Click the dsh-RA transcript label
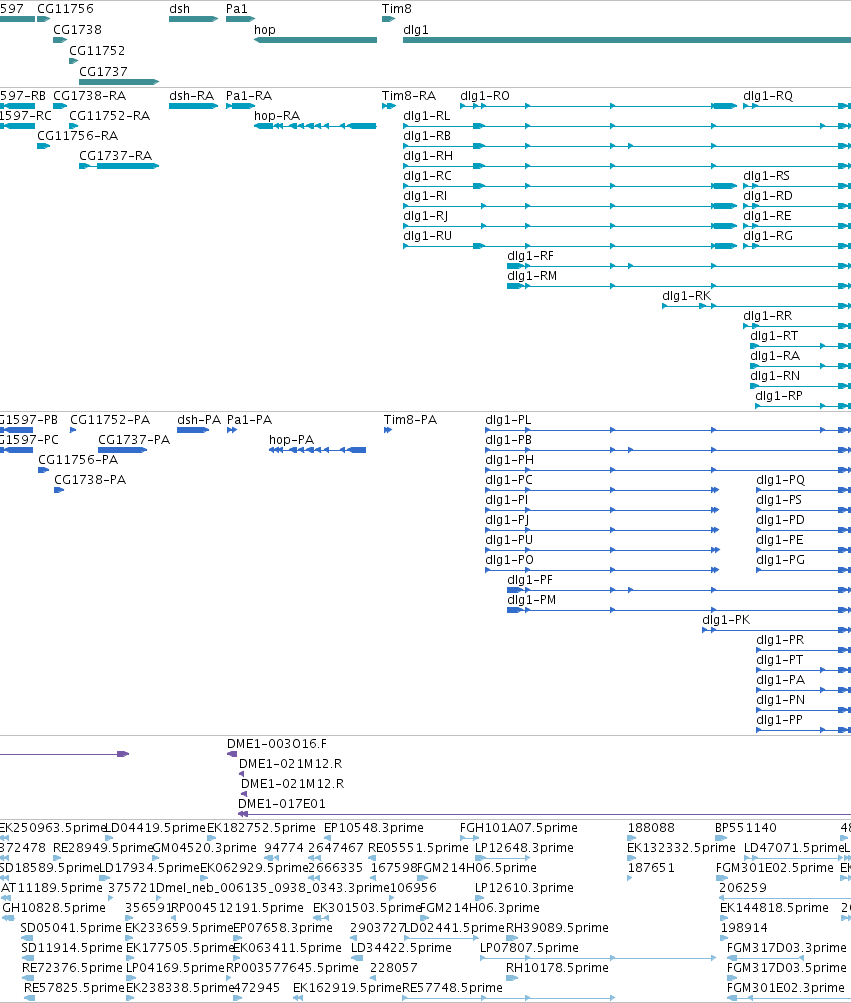 (x=191, y=96)
